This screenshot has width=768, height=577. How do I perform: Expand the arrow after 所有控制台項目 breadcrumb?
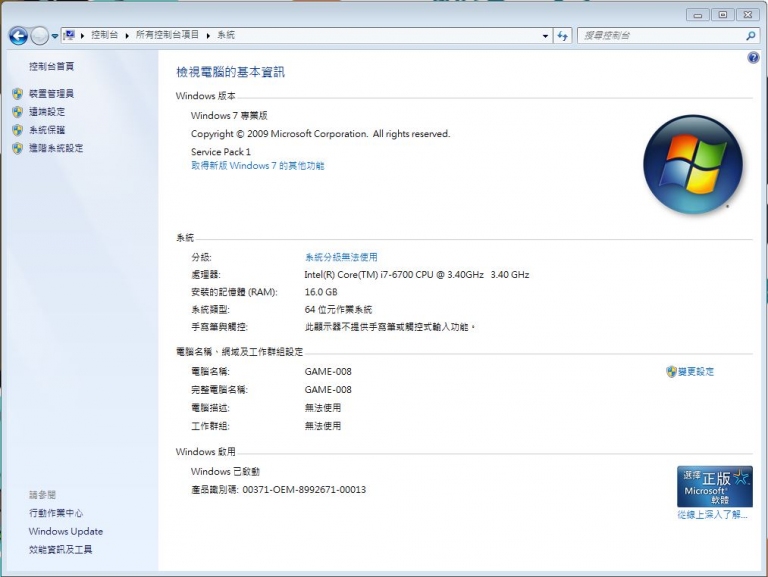coord(208,35)
